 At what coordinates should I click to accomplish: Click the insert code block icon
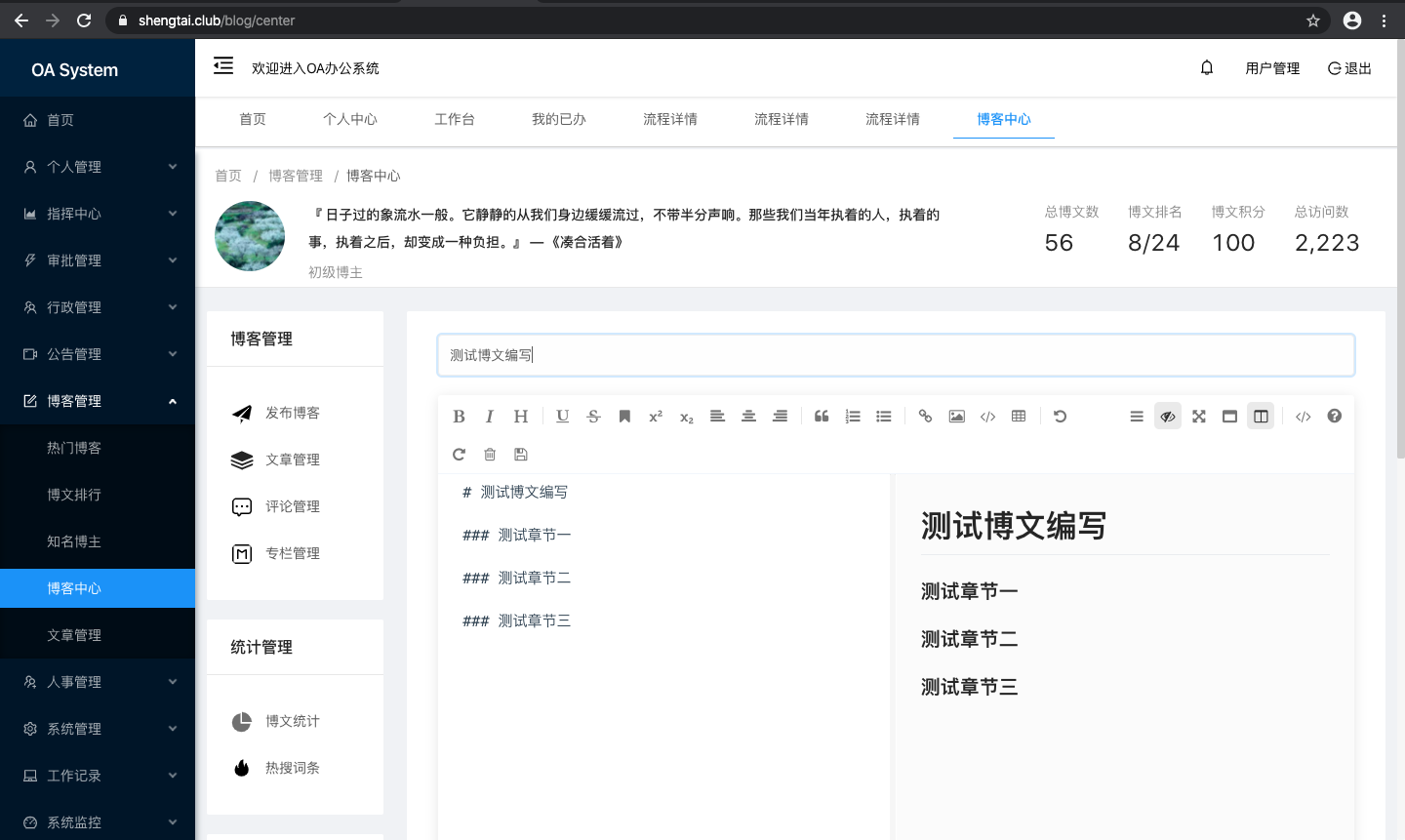coord(987,416)
